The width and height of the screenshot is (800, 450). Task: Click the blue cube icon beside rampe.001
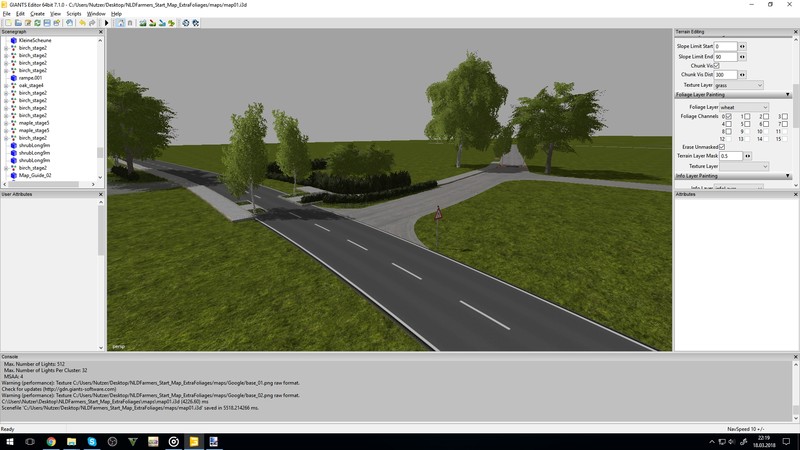[x=14, y=78]
